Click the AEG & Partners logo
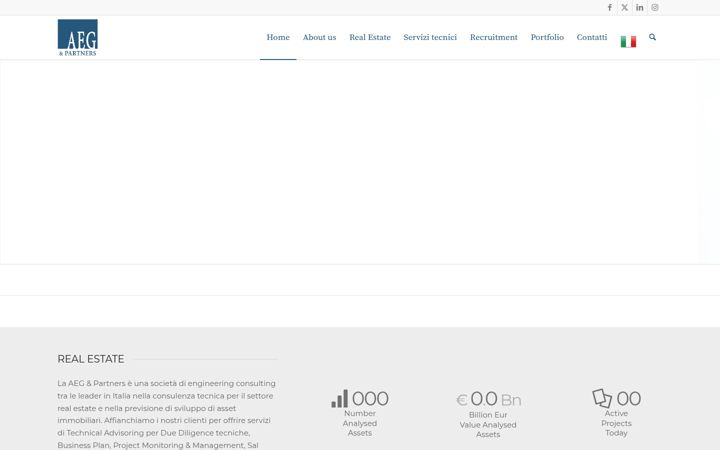This screenshot has height=450, width=720. tap(78, 38)
